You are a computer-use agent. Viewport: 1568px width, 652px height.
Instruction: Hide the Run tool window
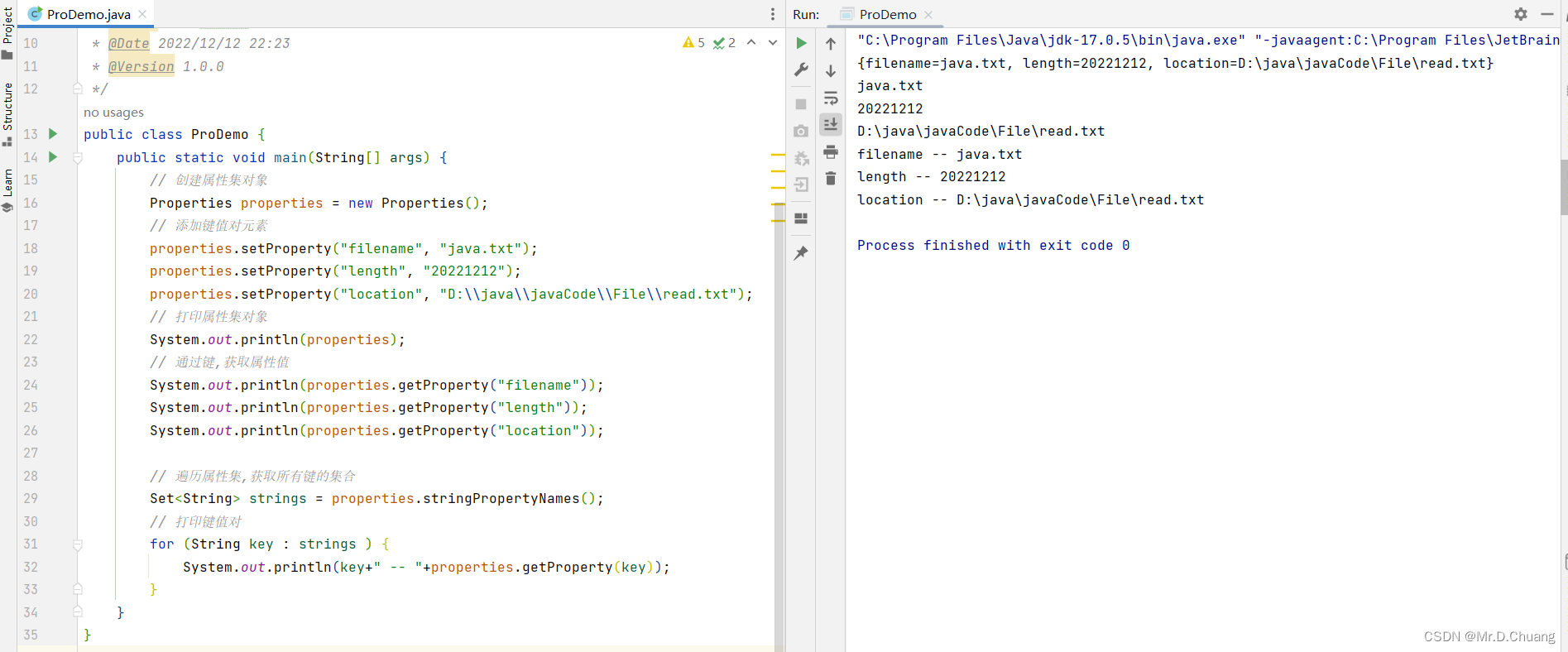pyautogui.click(x=1547, y=14)
